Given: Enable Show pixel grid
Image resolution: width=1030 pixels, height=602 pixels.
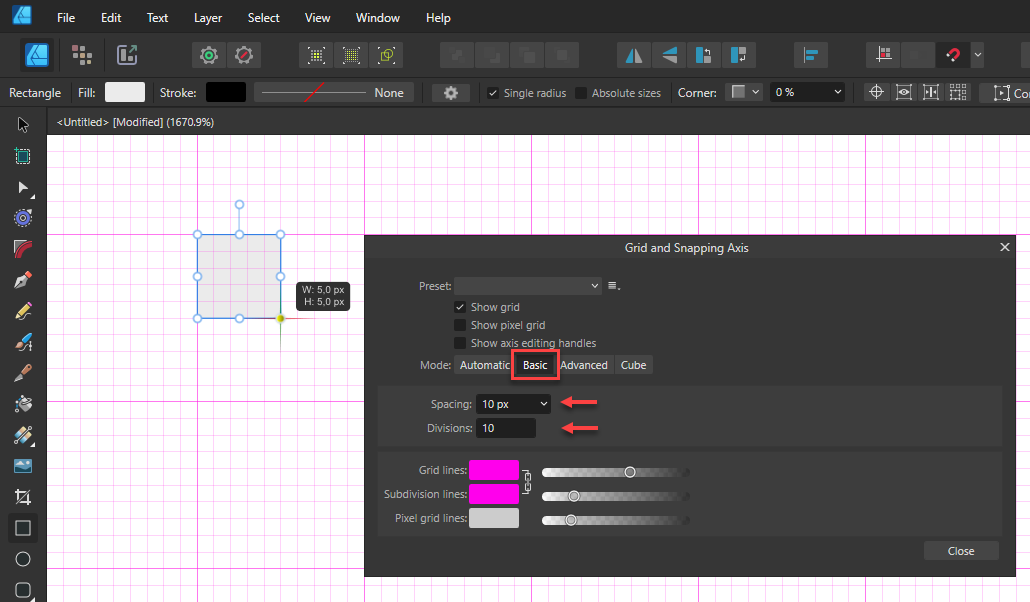Looking at the screenshot, I should click(x=462, y=325).
